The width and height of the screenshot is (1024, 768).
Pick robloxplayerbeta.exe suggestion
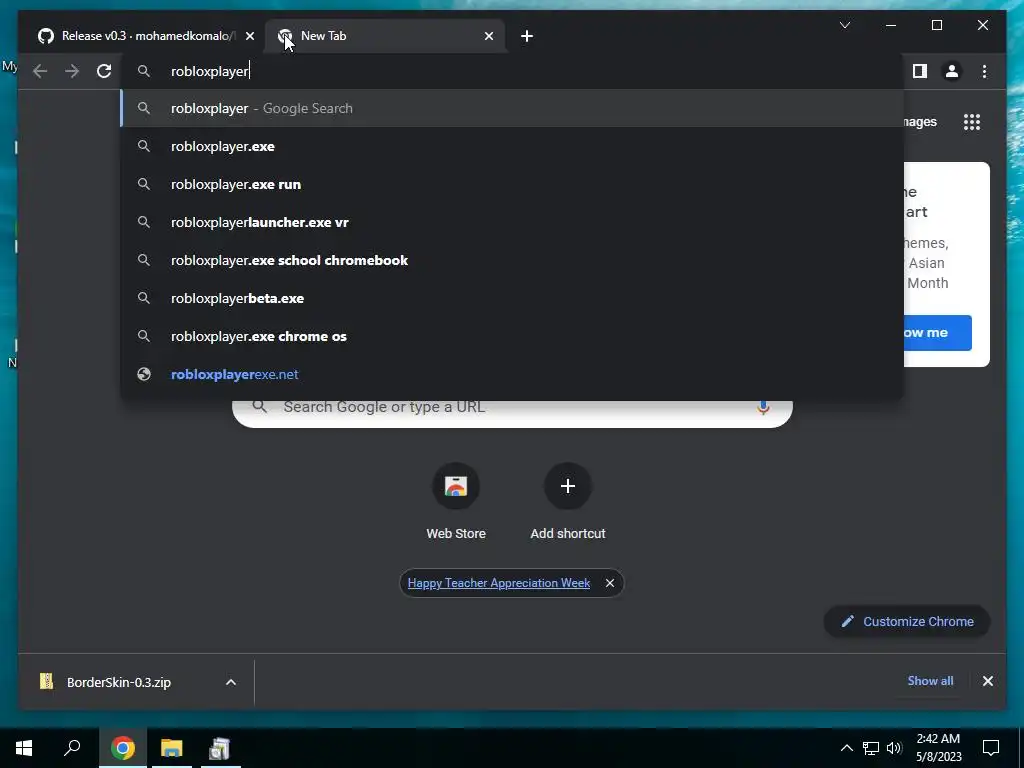[x=513, y=298]
